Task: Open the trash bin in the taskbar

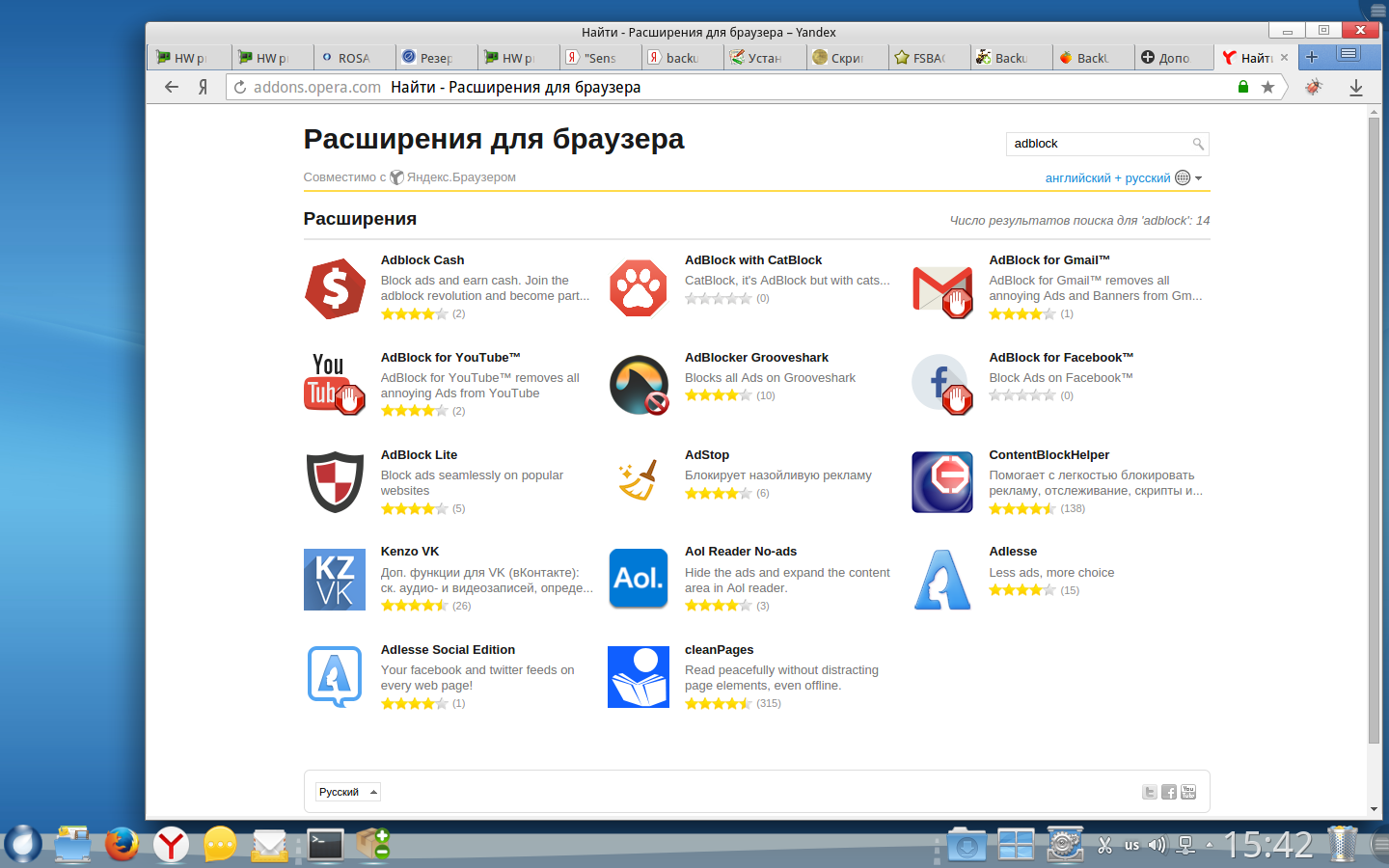Action: pyautogui.click(x=1342, y=844)
